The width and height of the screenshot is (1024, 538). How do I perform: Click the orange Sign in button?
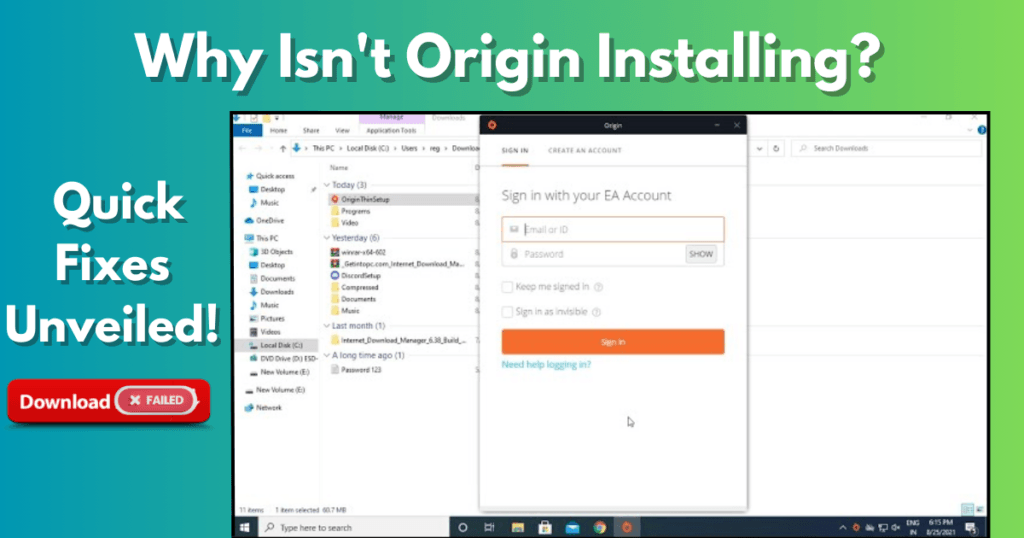pos(613,341)
